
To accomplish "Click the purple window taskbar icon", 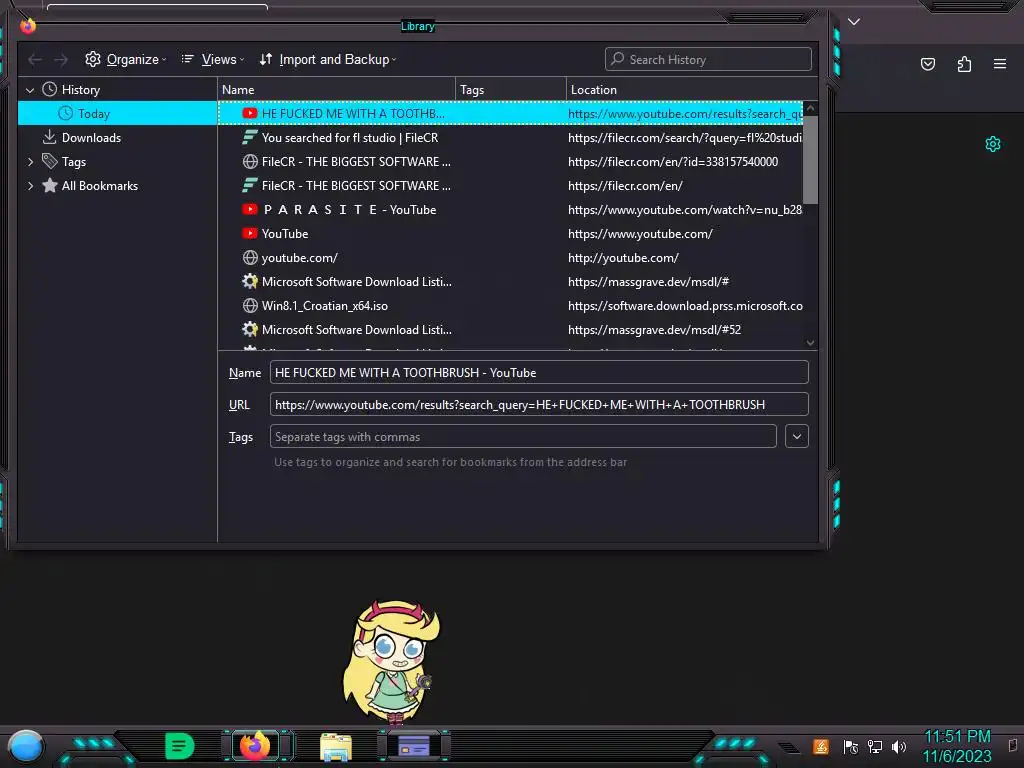I will pyautogui.click(x=413, y=746).
